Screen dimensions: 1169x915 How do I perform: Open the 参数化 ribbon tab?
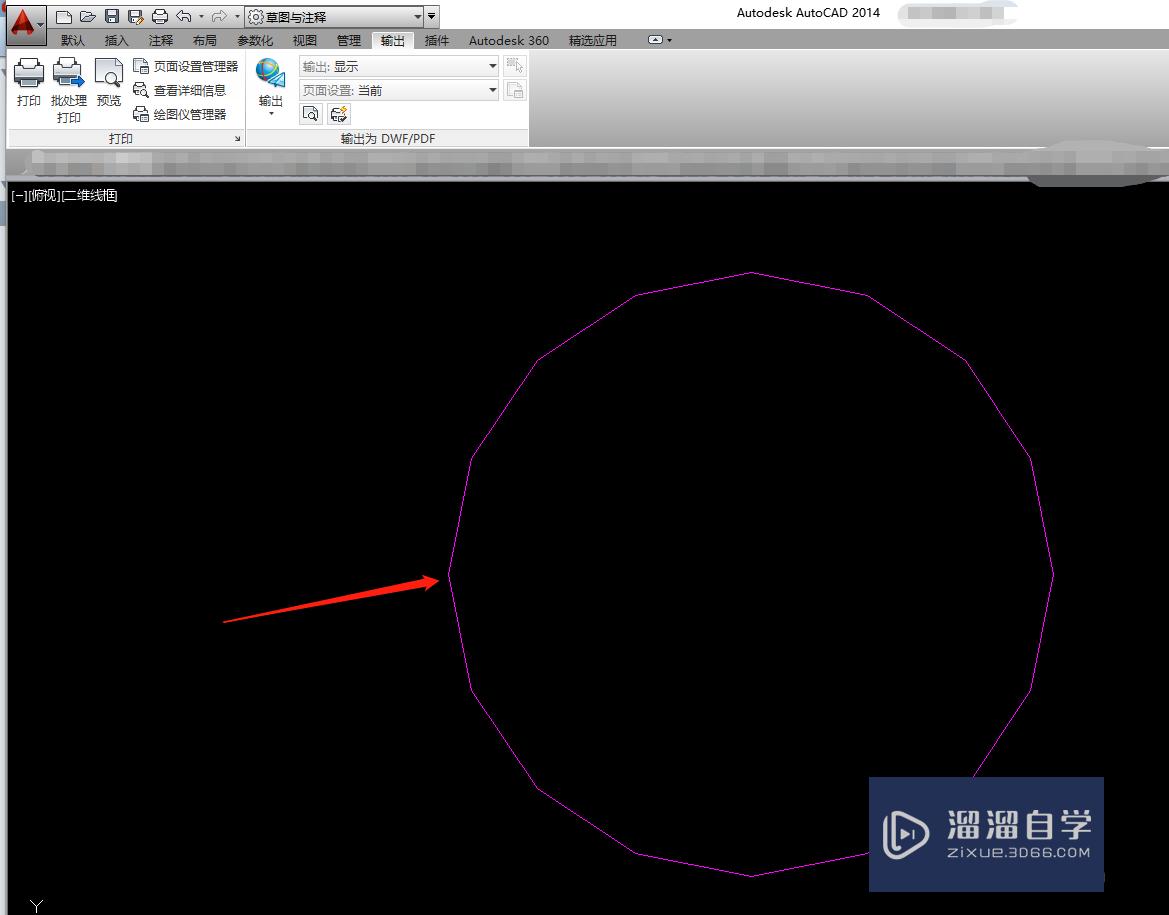[255, 40]
